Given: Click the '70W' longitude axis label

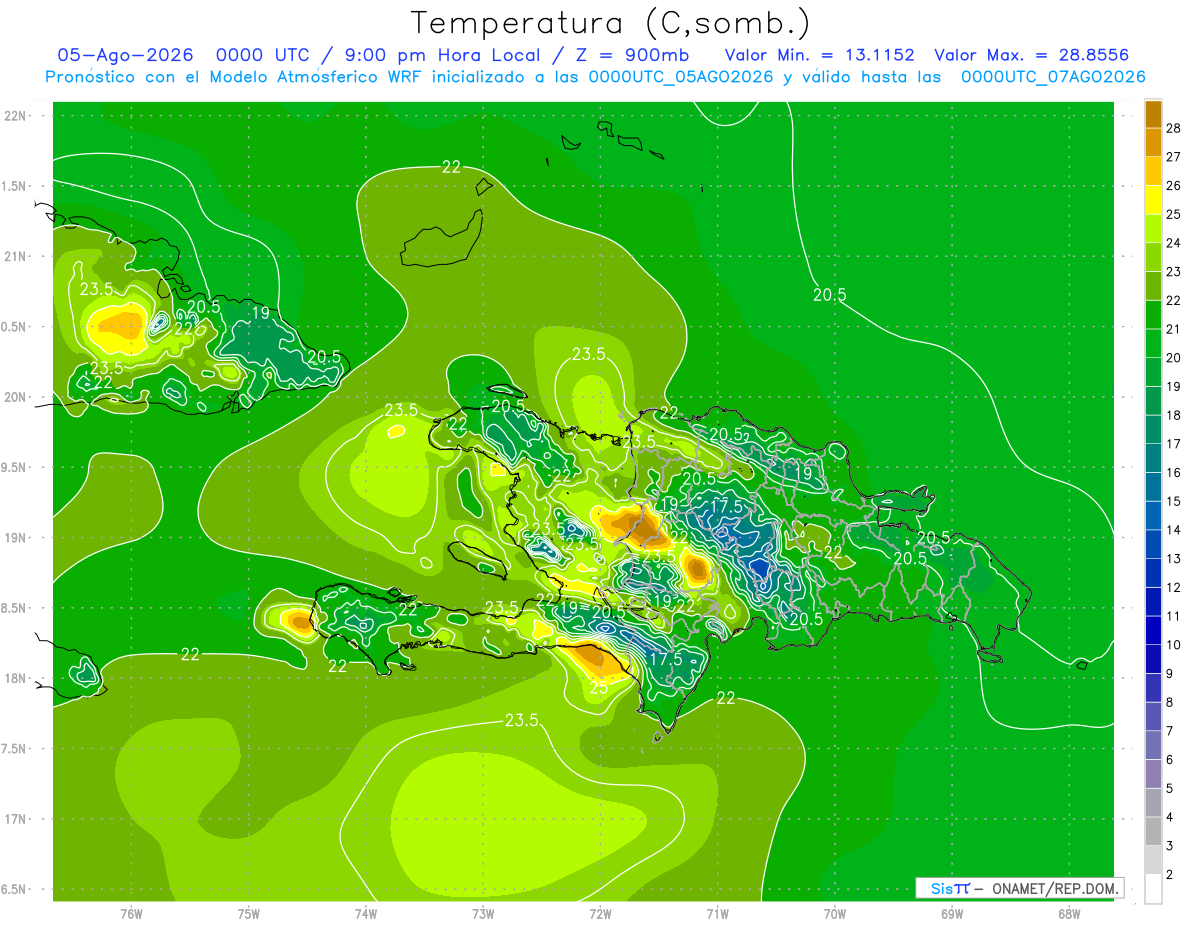Looking at the screenshot, I should (x=834, y=913).
